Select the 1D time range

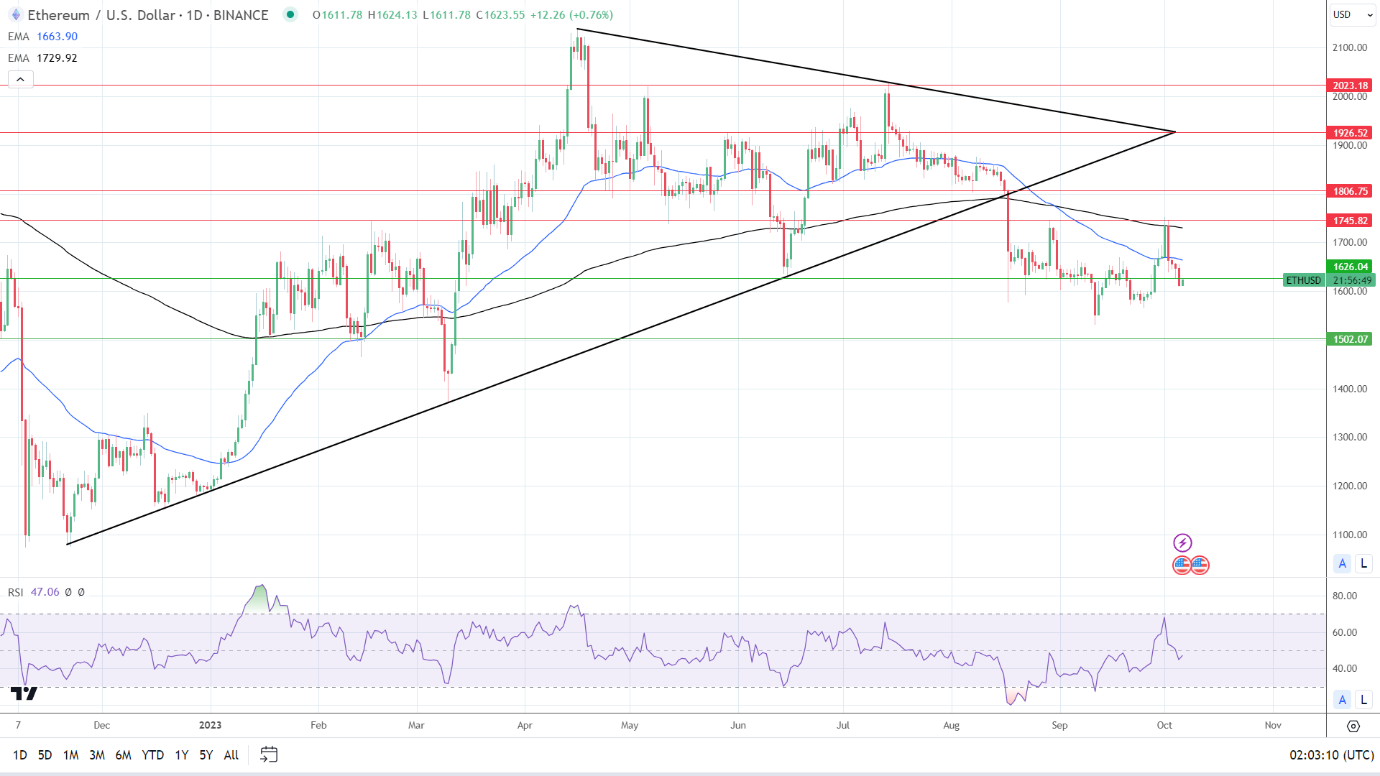pyautogui.click(x=20, y=755)
